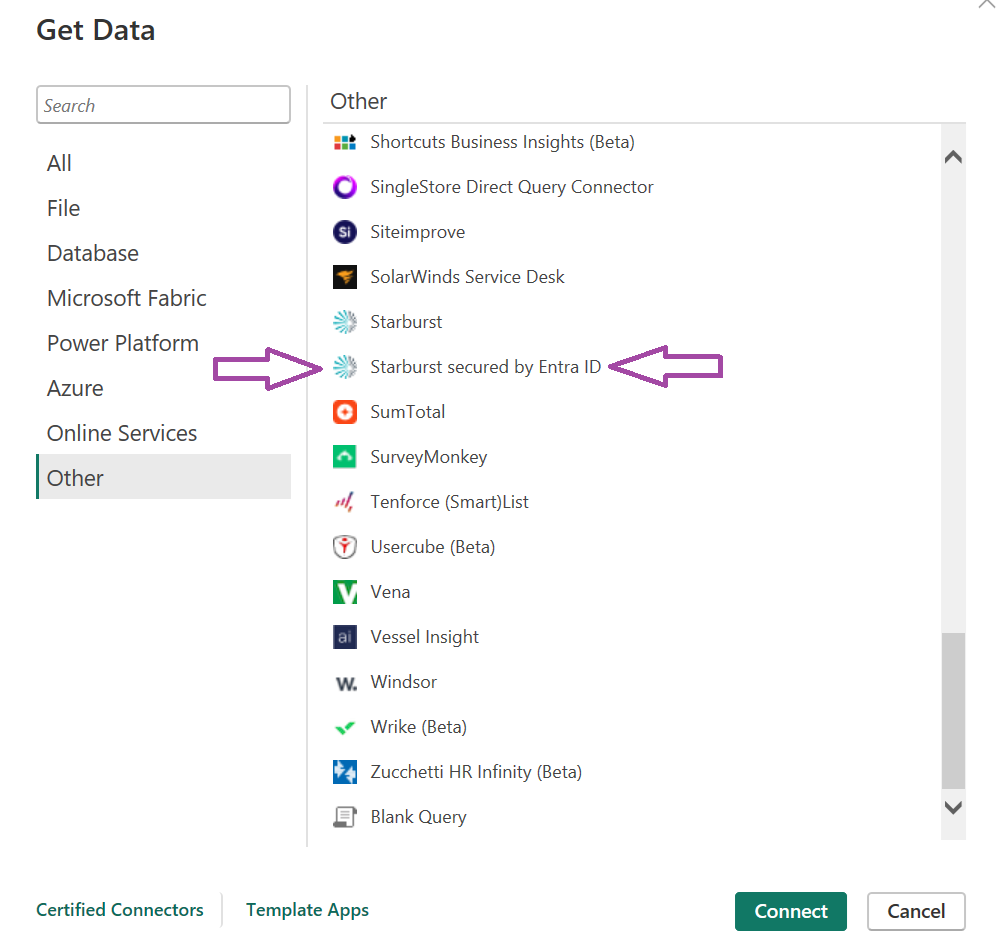Viewport: 1001px width, 946px height.
Task: Open the Template Apps link
Action: point(308,910)
